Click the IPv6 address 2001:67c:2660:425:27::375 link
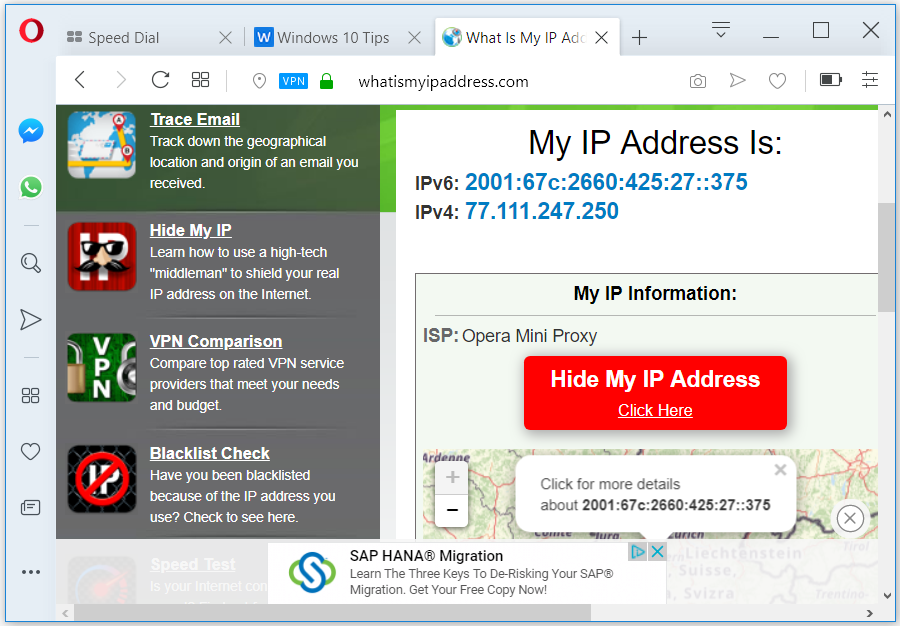Viewport: 900px width, 626px height. (x=606, y=182)
